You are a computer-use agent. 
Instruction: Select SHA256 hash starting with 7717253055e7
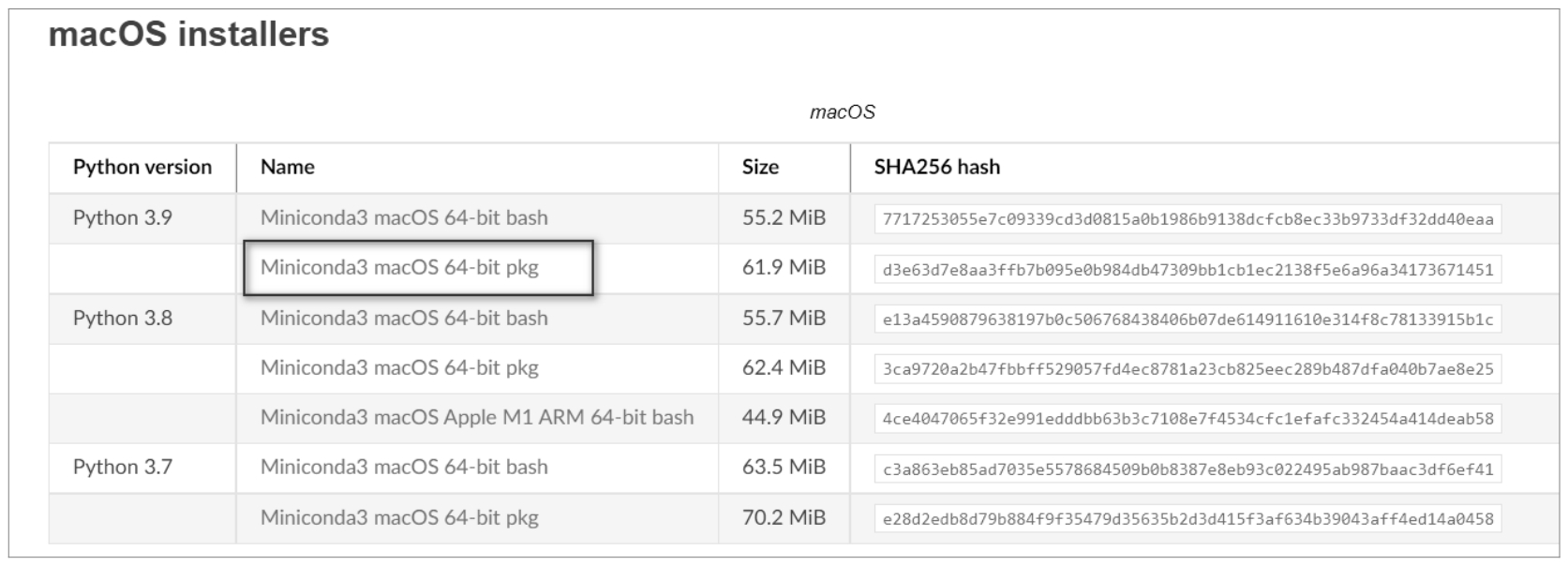click(1188, 219)
